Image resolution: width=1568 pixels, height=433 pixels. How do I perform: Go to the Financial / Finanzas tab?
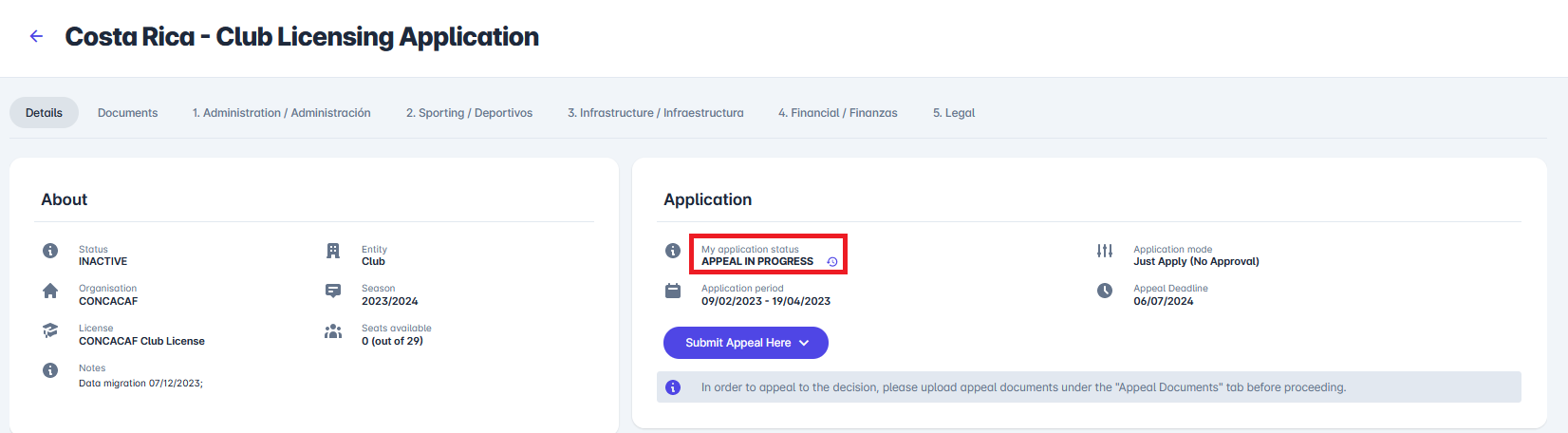pos(837,112)
